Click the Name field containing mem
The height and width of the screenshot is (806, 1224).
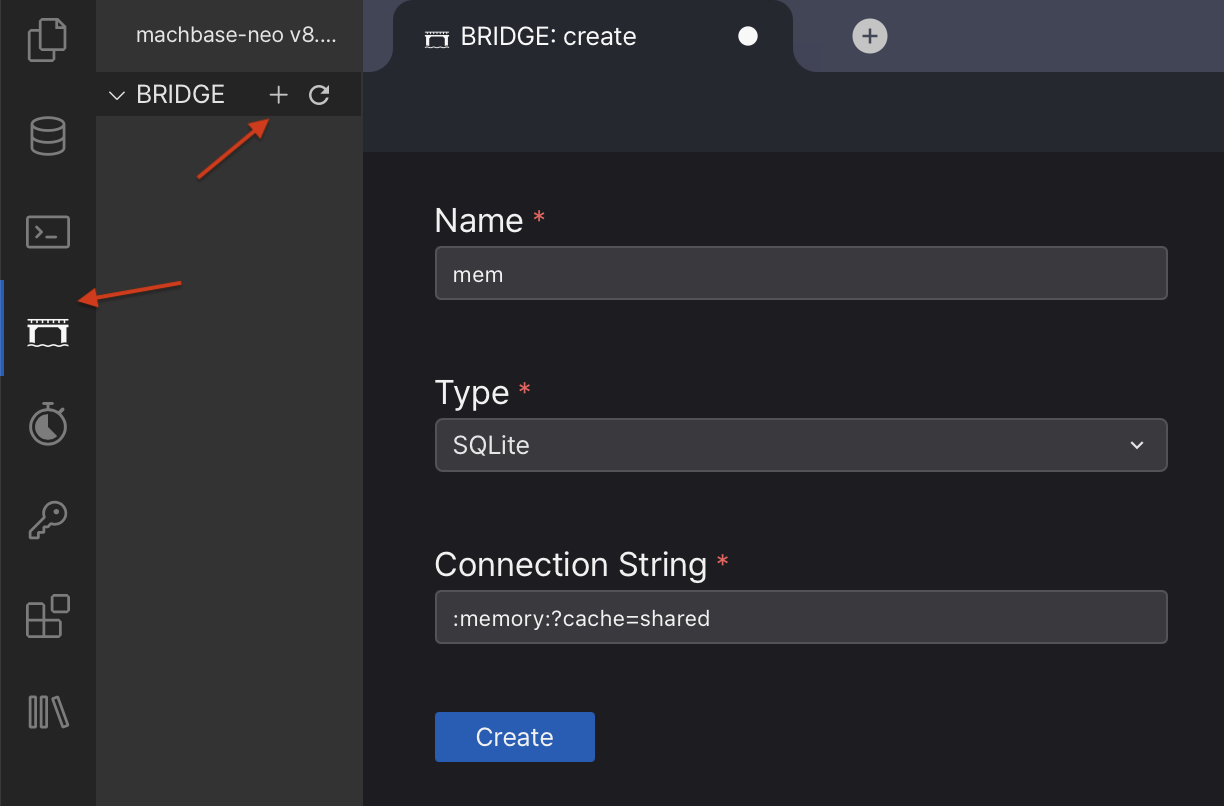(x=800, y=273)
